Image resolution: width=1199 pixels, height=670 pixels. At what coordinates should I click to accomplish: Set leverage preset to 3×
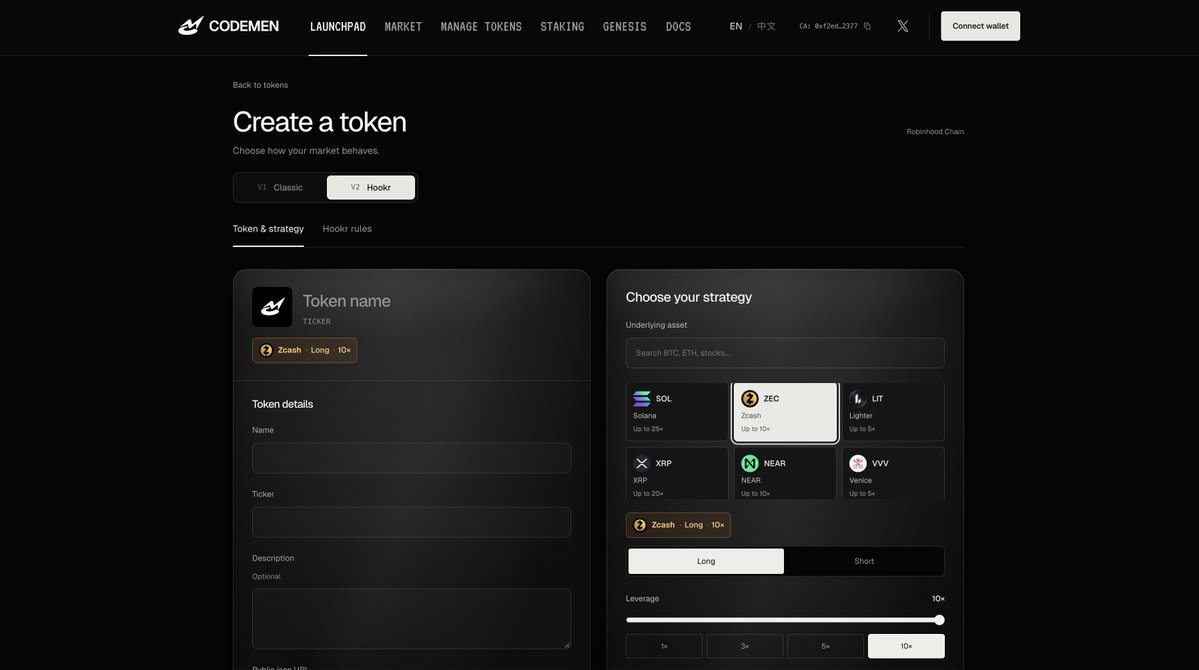coord(745,646)
